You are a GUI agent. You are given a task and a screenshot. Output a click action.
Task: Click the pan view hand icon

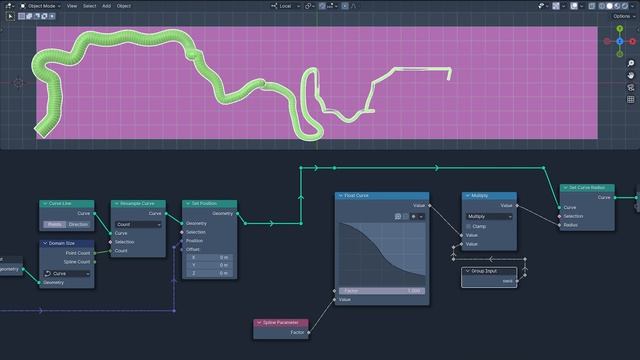click(x=631, y=76)
